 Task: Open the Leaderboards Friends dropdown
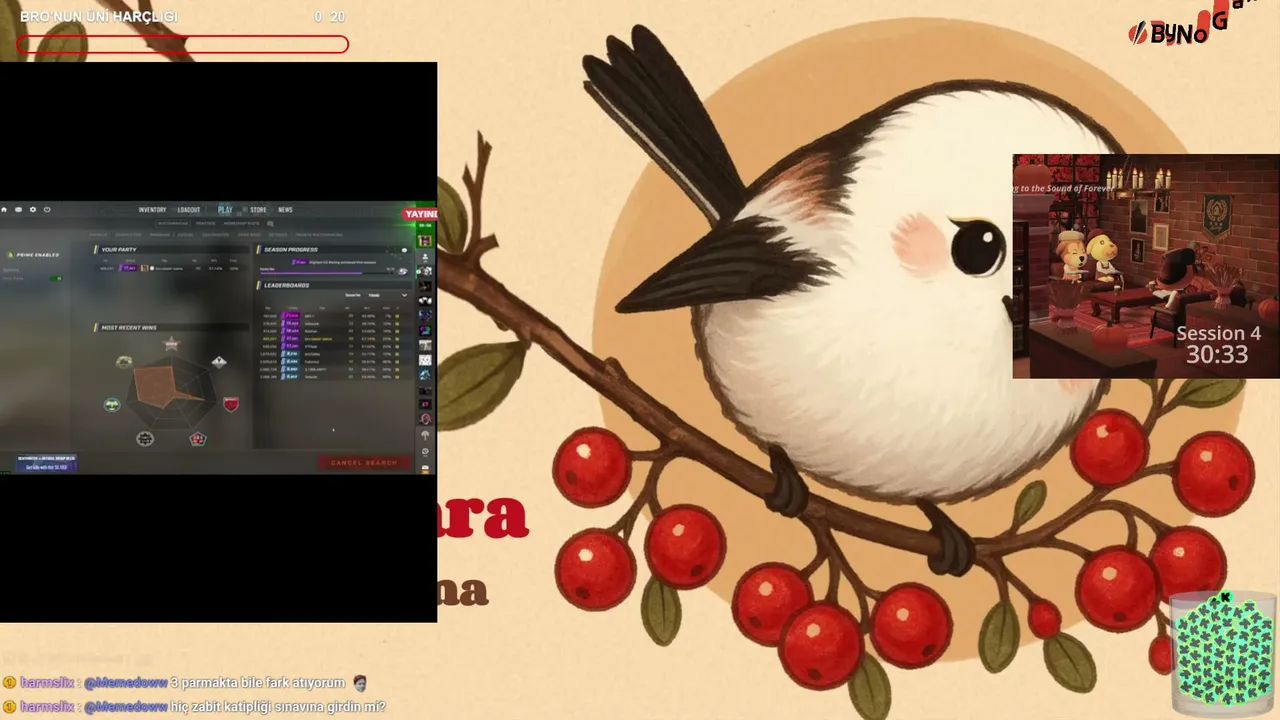tap(389, 295)
